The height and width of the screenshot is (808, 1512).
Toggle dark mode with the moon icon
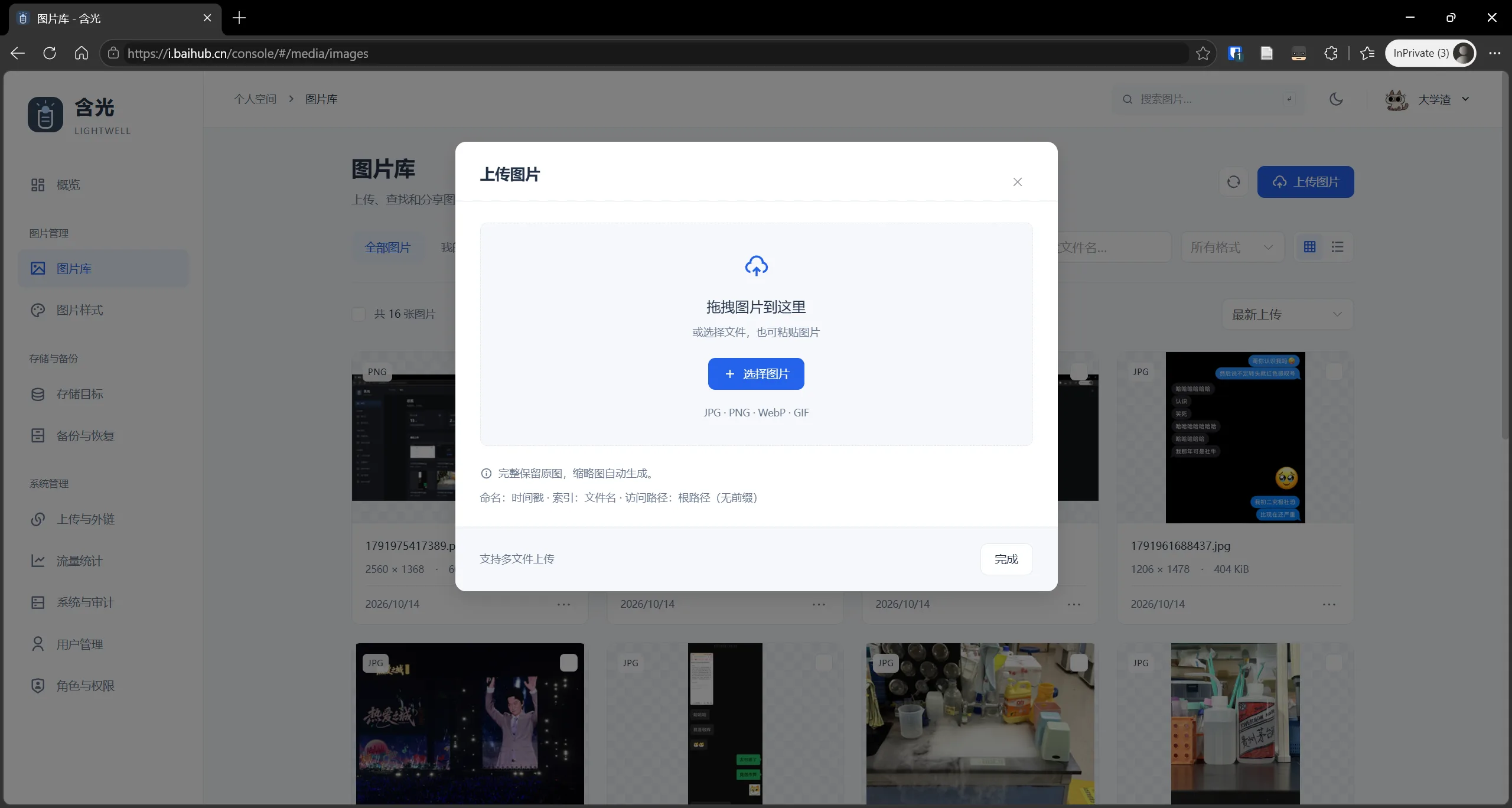coord(1336,99)
